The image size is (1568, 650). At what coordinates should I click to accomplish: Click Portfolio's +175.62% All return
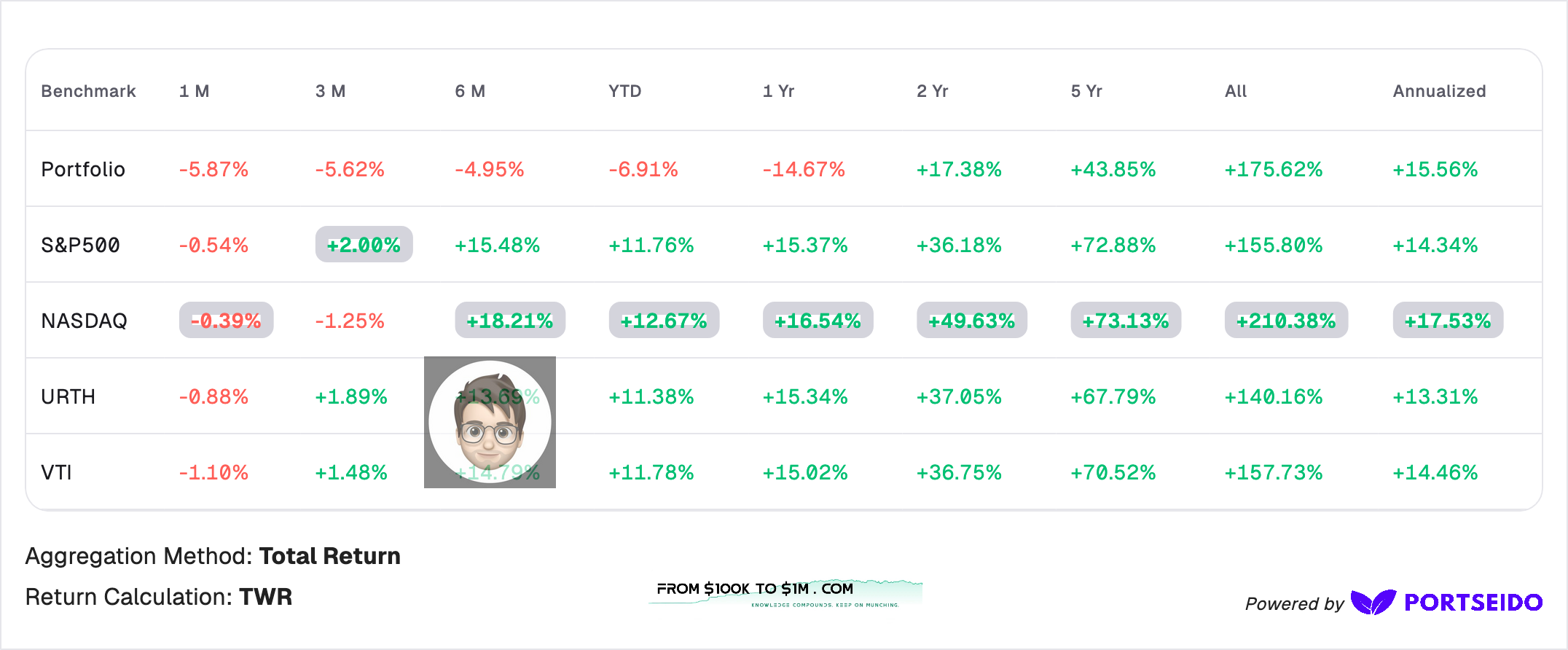pos(1273,169)
